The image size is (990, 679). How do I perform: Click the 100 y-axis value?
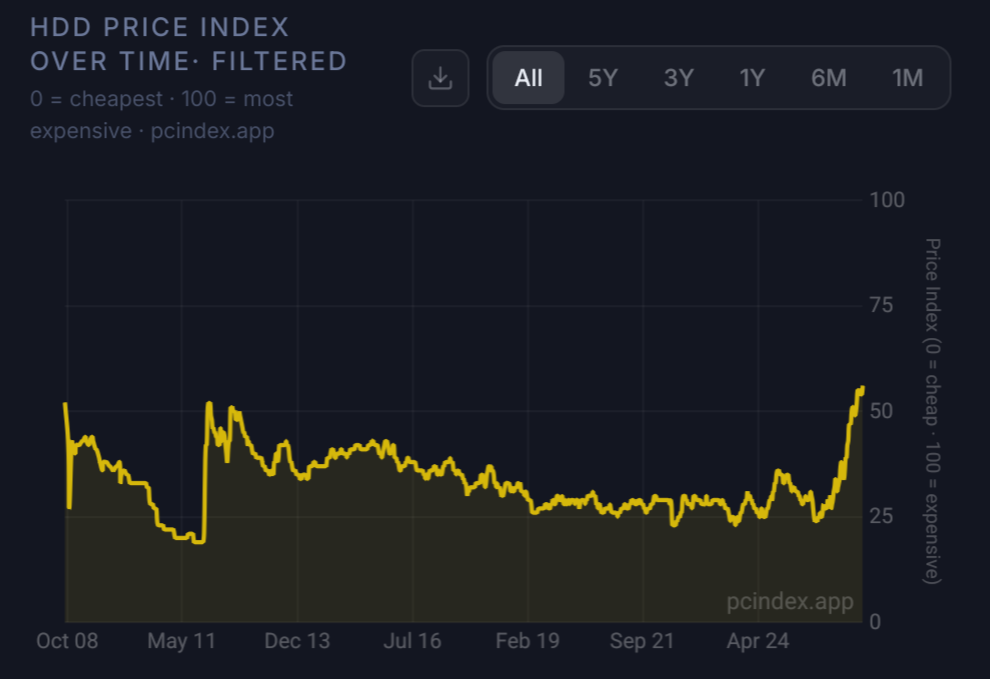tap(887, 200)
